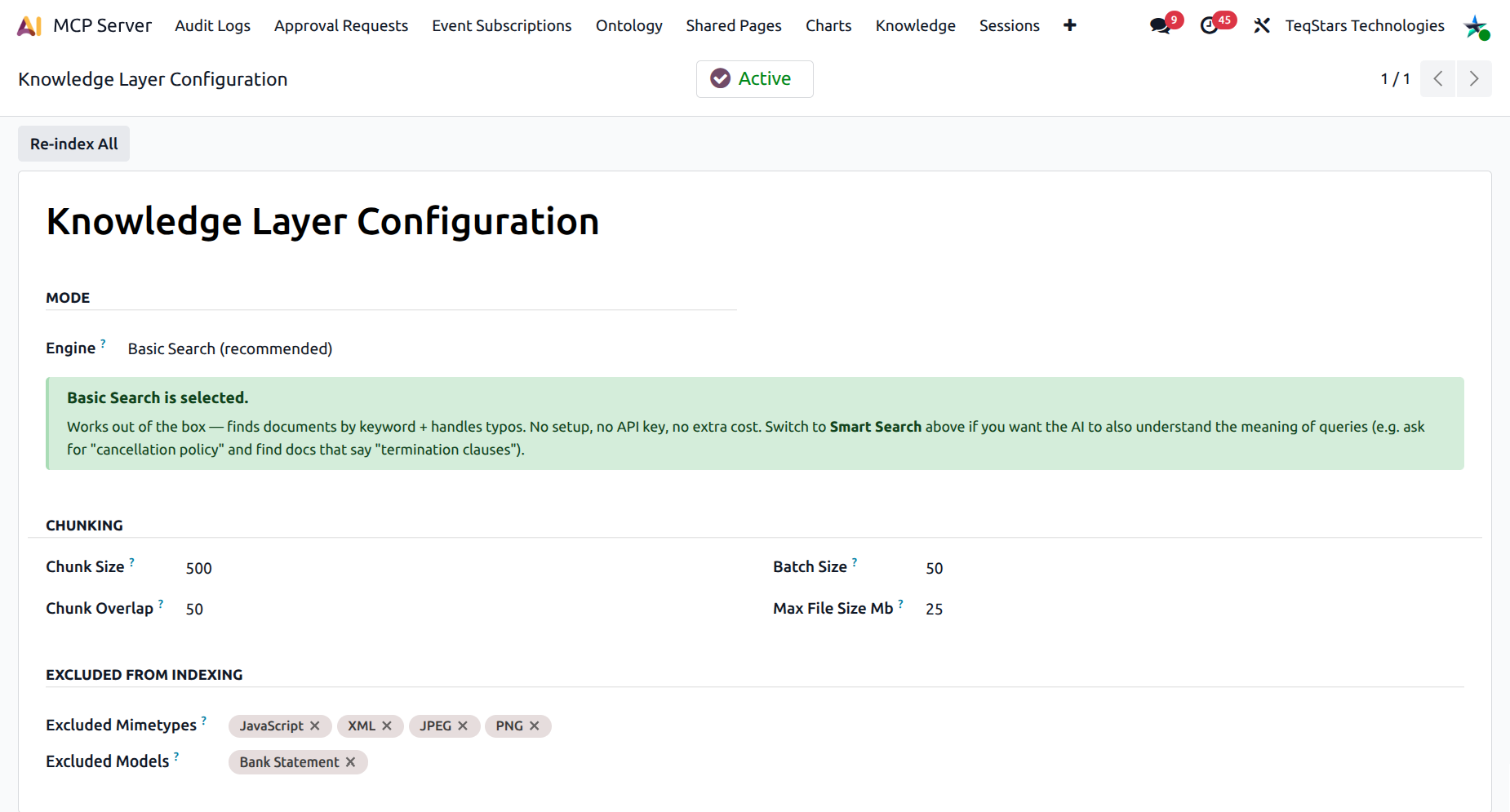Click the JPEG mimetype tag label
Screen dimensions: 1510x812
[x=435, y=725]
